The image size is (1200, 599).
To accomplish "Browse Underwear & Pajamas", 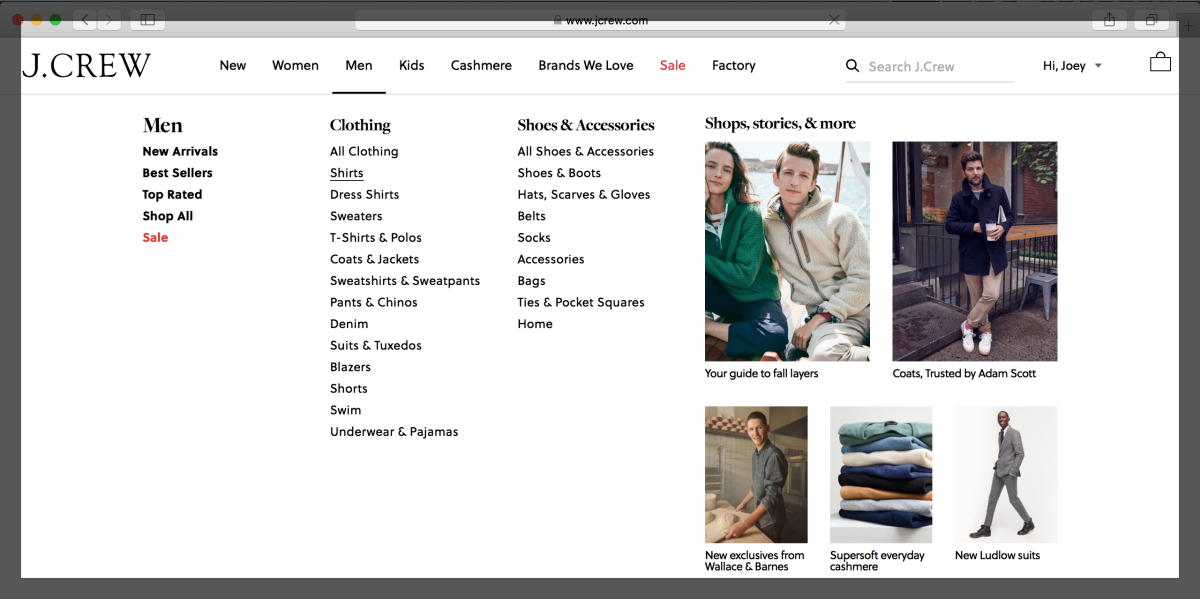I will [394, 432].
